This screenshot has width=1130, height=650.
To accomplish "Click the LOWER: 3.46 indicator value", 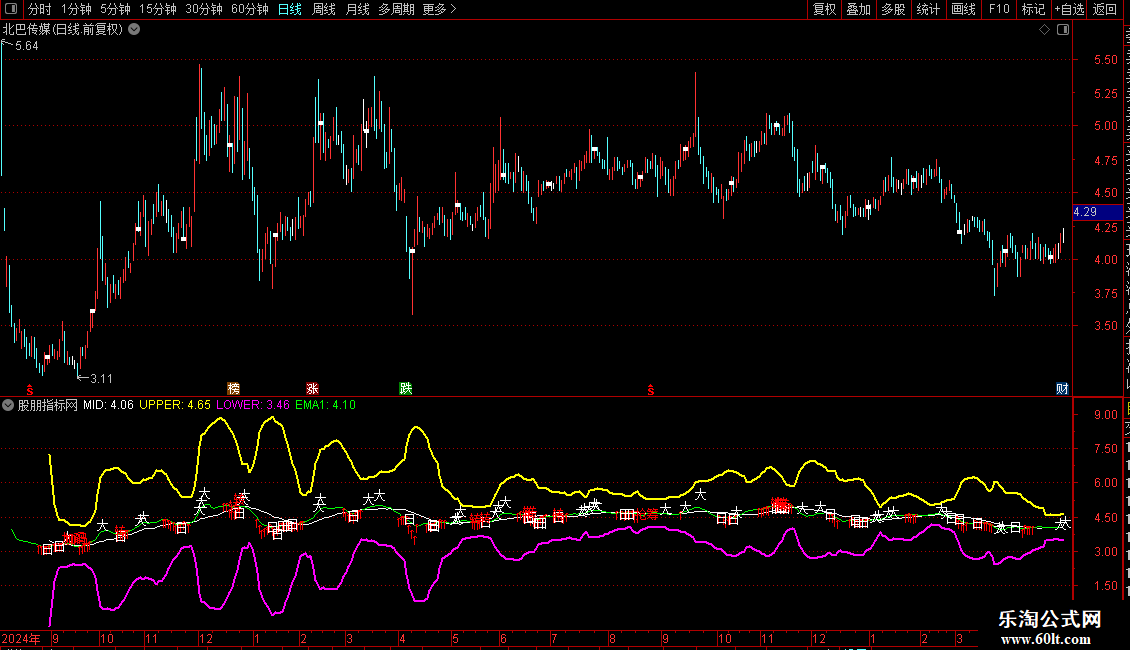I will click(x=253, y=405).
